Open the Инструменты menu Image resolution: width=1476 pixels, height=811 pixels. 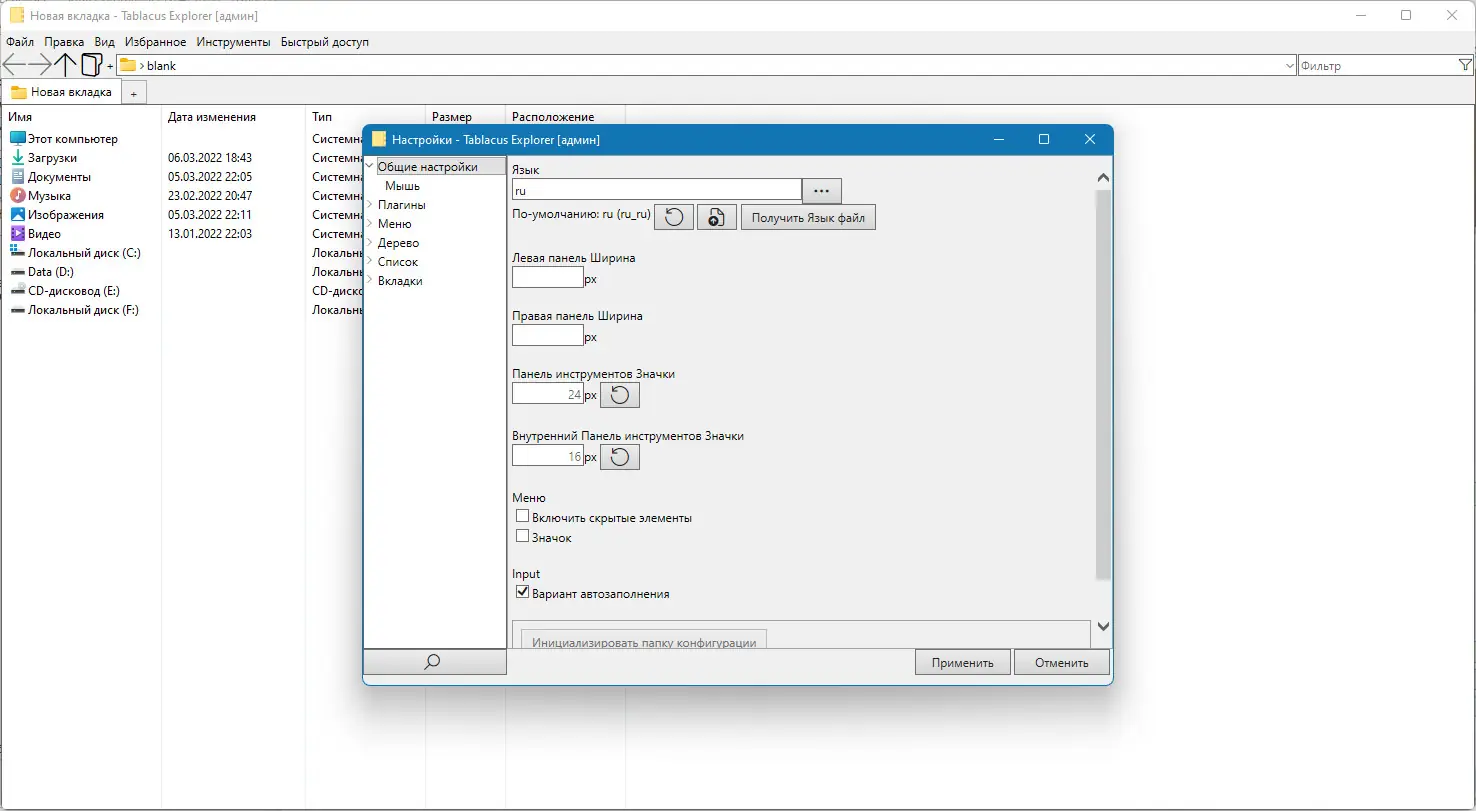[x=233, y=42]
